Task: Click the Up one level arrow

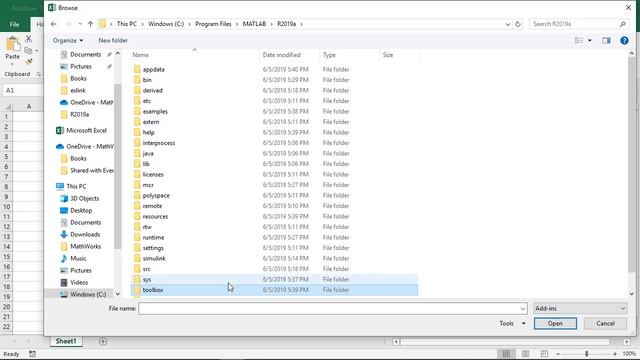Action: (90, 24)
